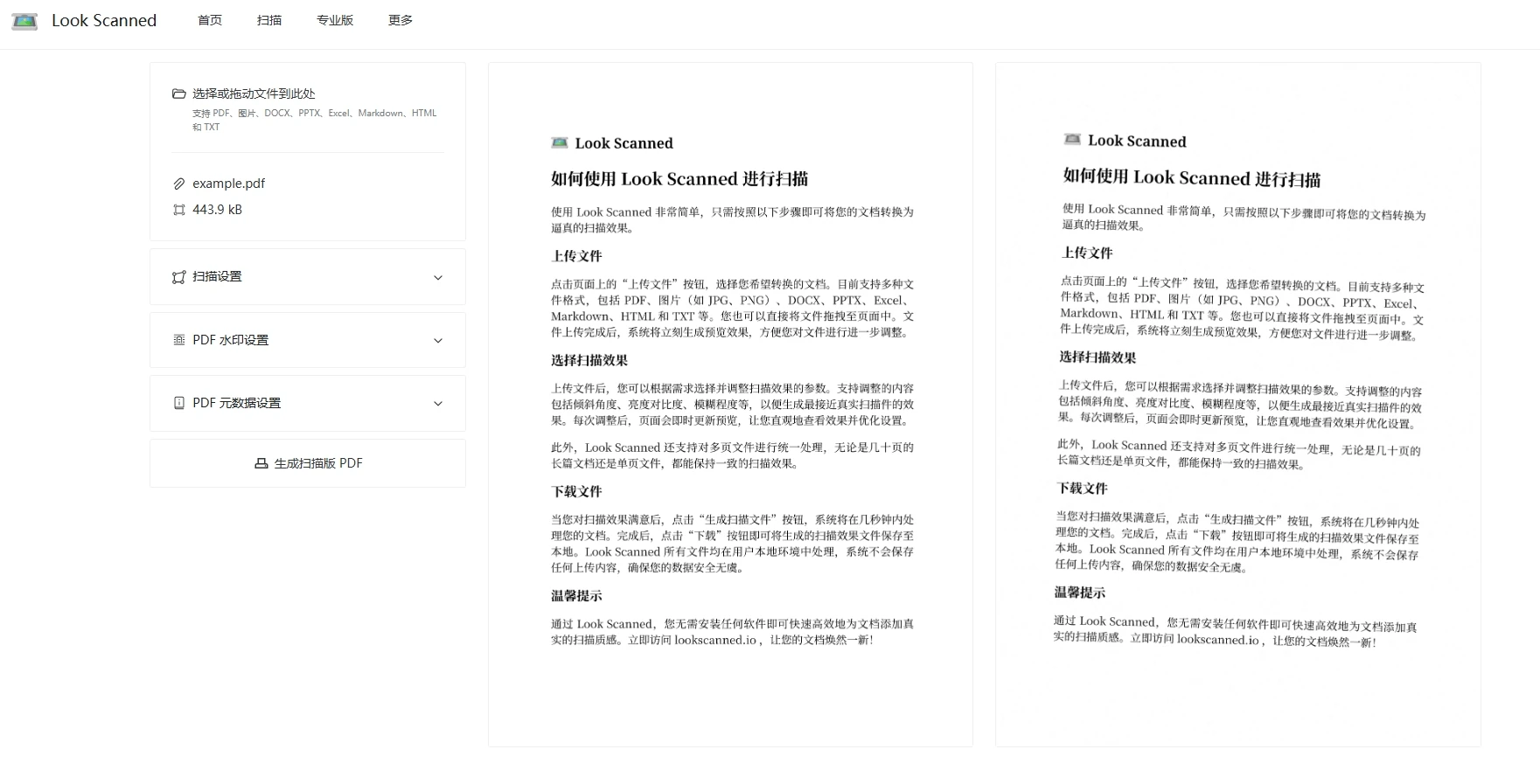Image resolution: width=1540 pixels, height=784 pixels.
Task: Click the PDF 水印设置 watermark icon
Action: pos(179,340)
